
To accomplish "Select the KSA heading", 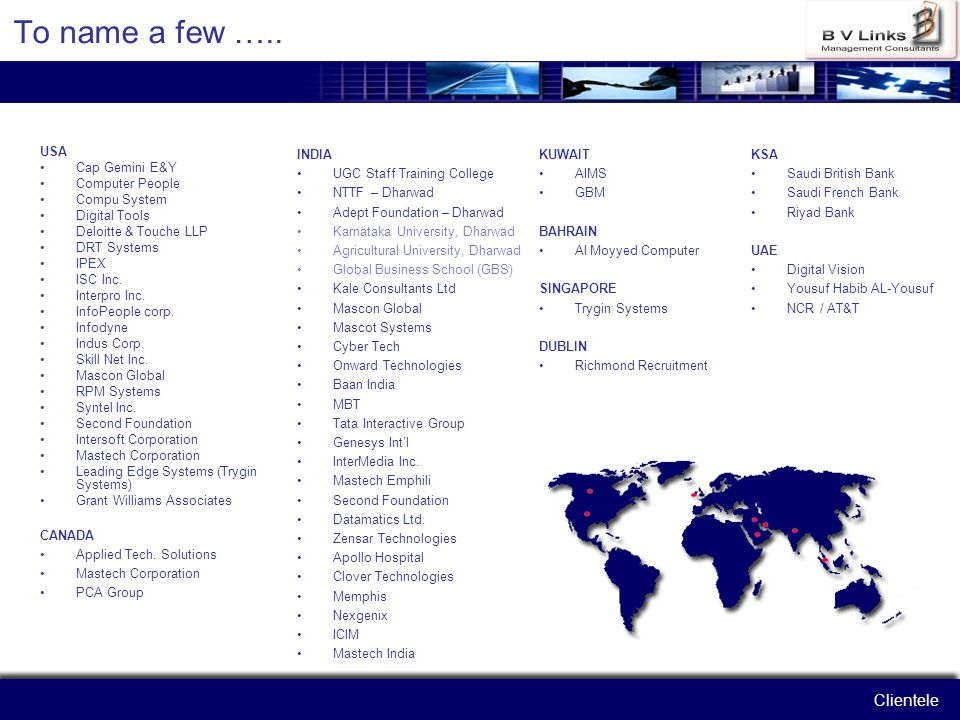I will (x=764, y=154).
